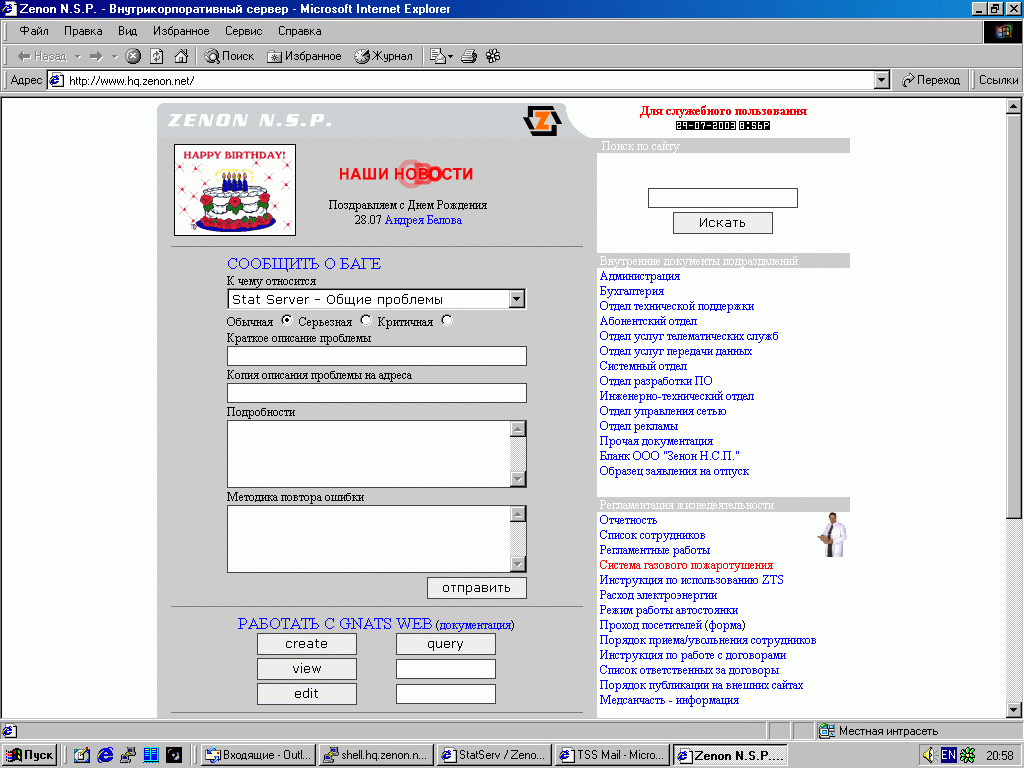Viewport: 1024px width, 768px height.
Task: Open the Избранное menu
Action: [x=181, y=31]
